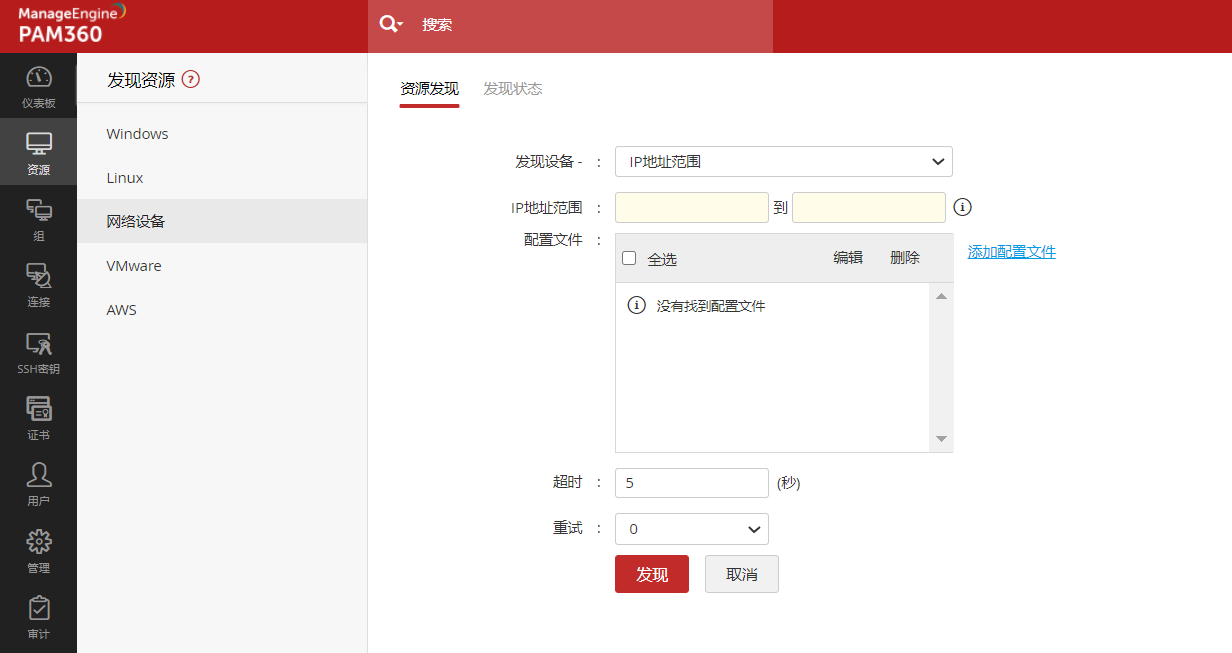Click the 添加配置文件 link
This screenshot has width=1232, height=653.
(1011, 252)
